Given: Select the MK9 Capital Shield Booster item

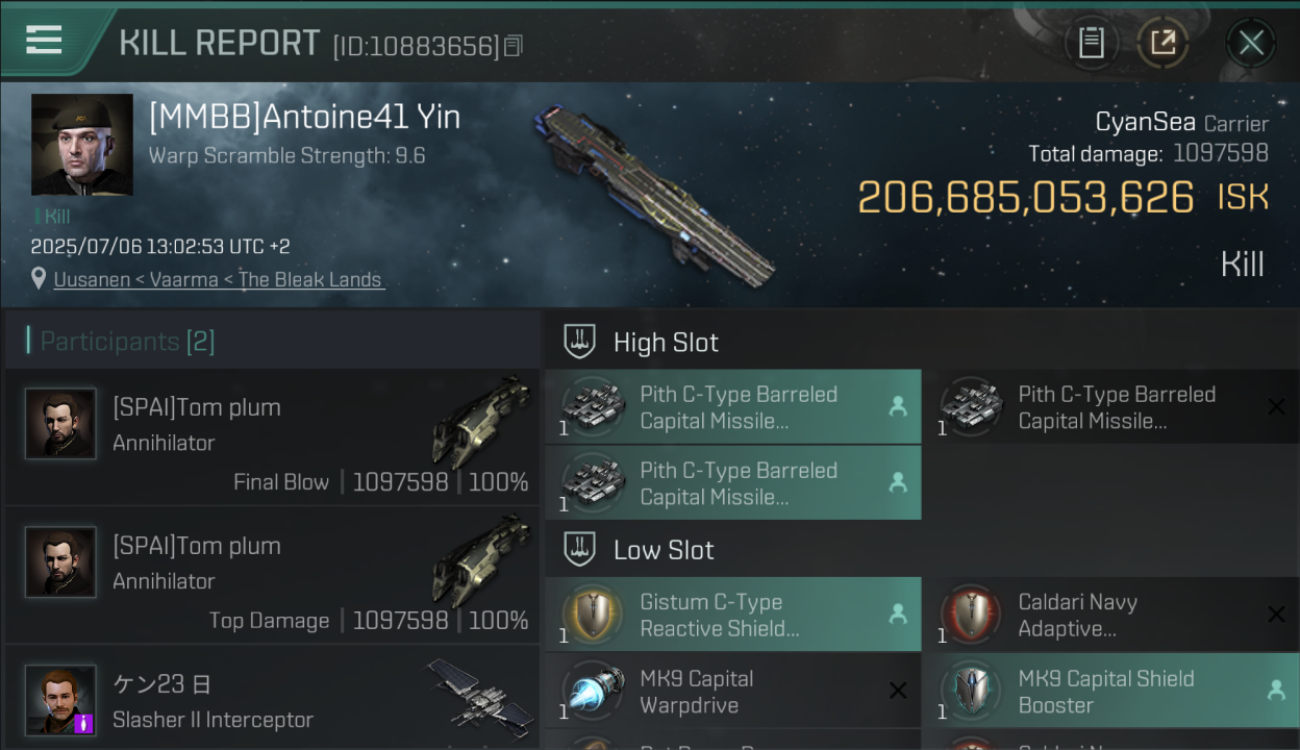Looking at the screenshot, I should (x=1111, y=691).
